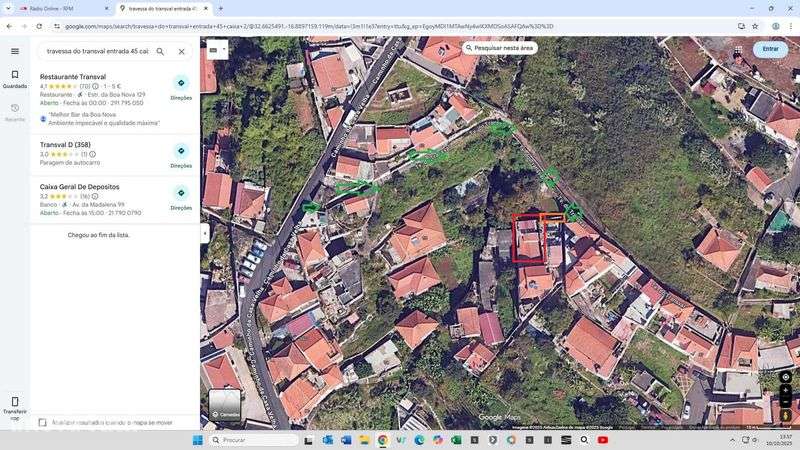Screen dimensions: 800x450
Task: Open Street View pegman
Action: pyautogui.click(x=786, y=415)
